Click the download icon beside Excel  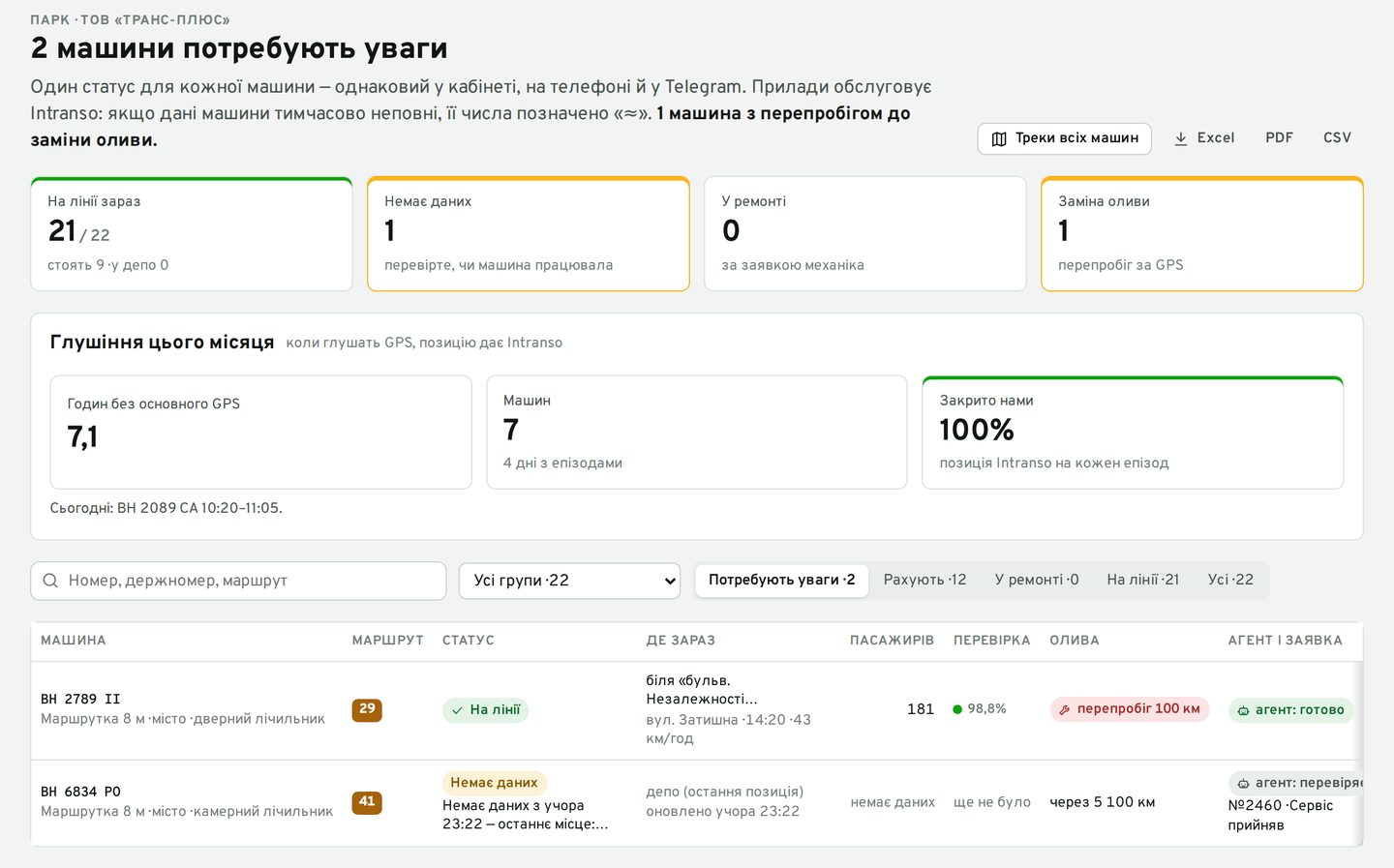1181,138
